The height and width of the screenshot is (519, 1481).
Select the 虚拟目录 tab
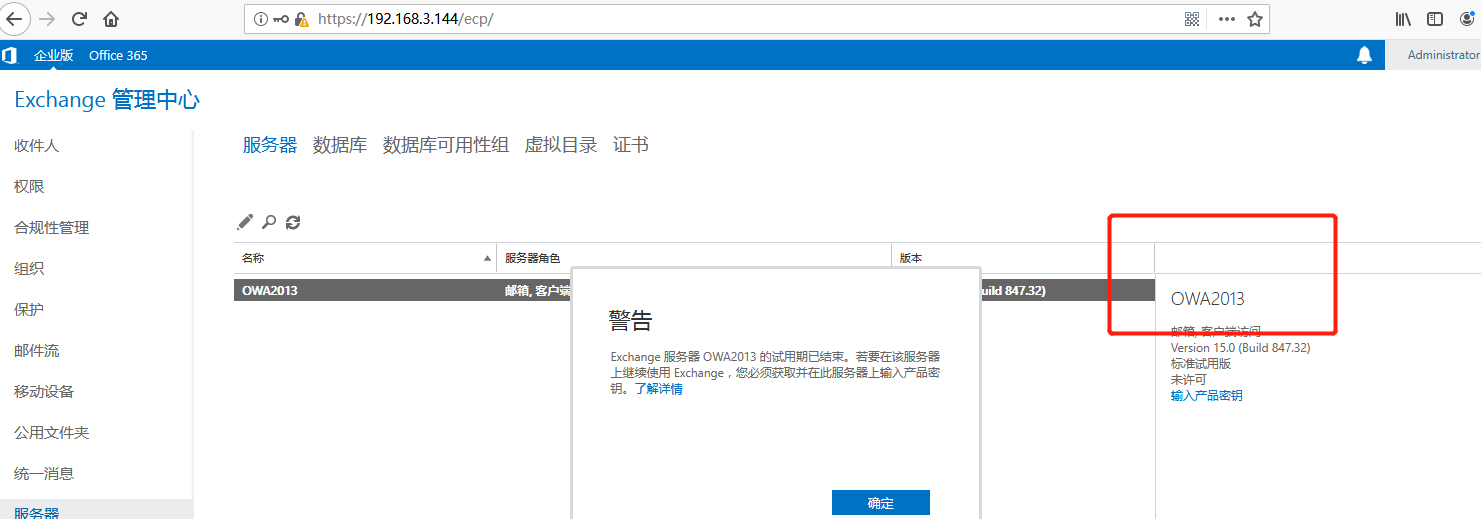[561, 145]
